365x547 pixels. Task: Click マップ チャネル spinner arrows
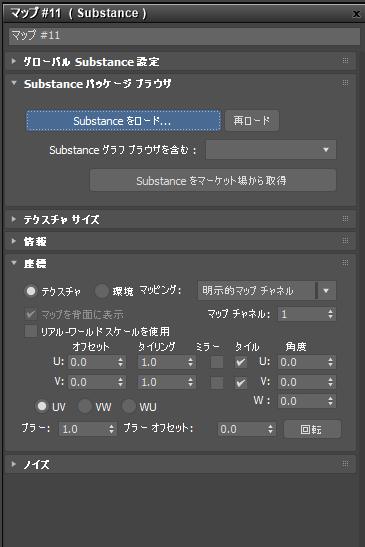click(330, 314)
